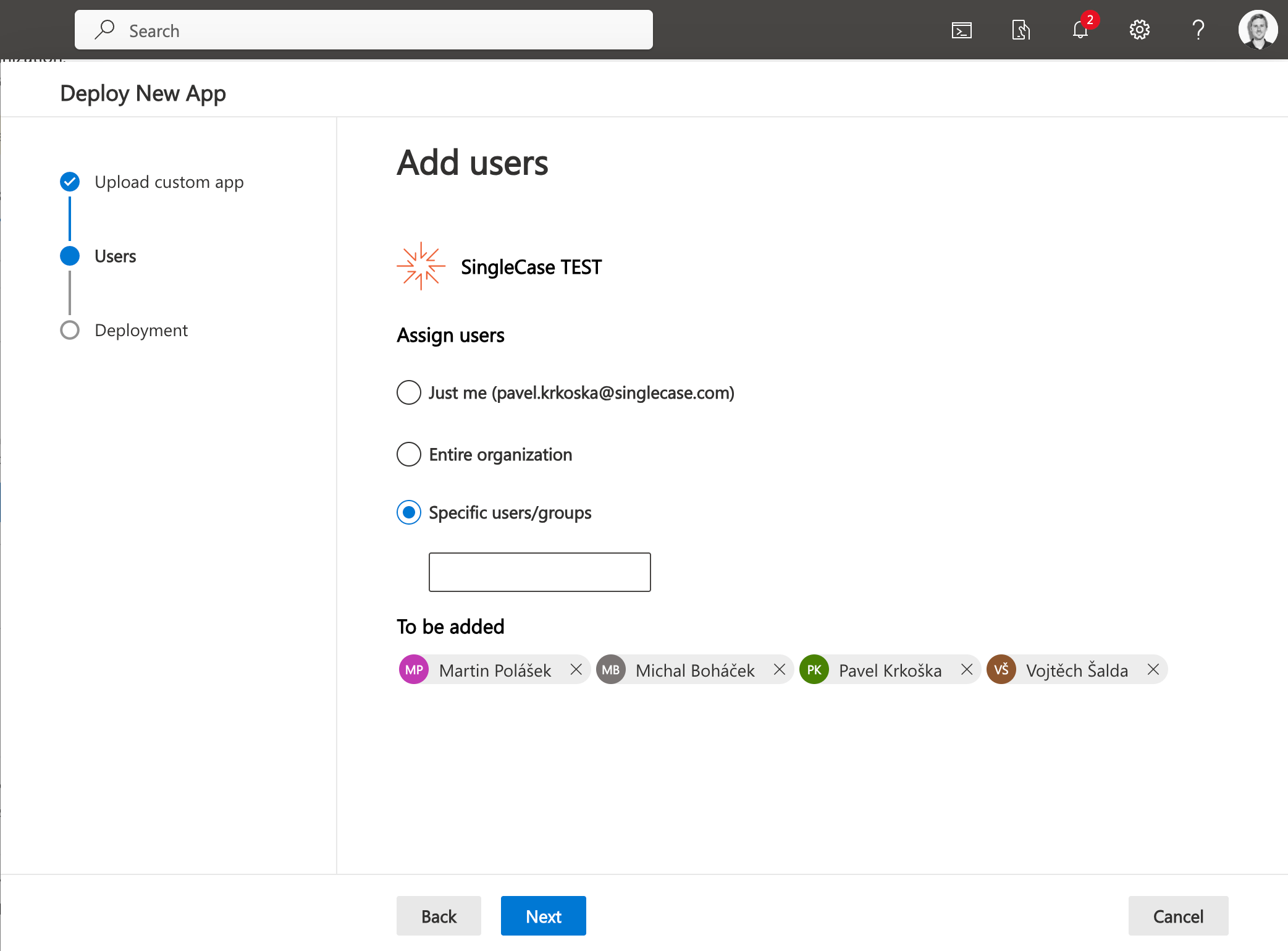
Task: Click the Deployment step circle indicator
Action: [x=70, y=330]
